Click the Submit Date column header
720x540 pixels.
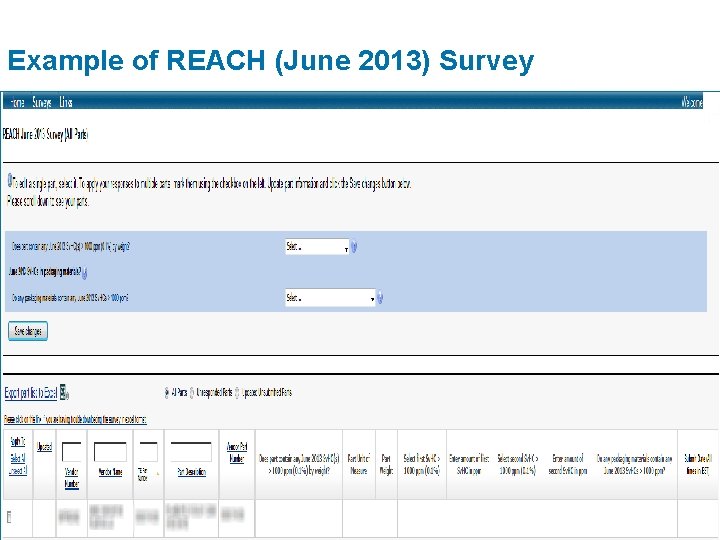click(x=698, y=464)
